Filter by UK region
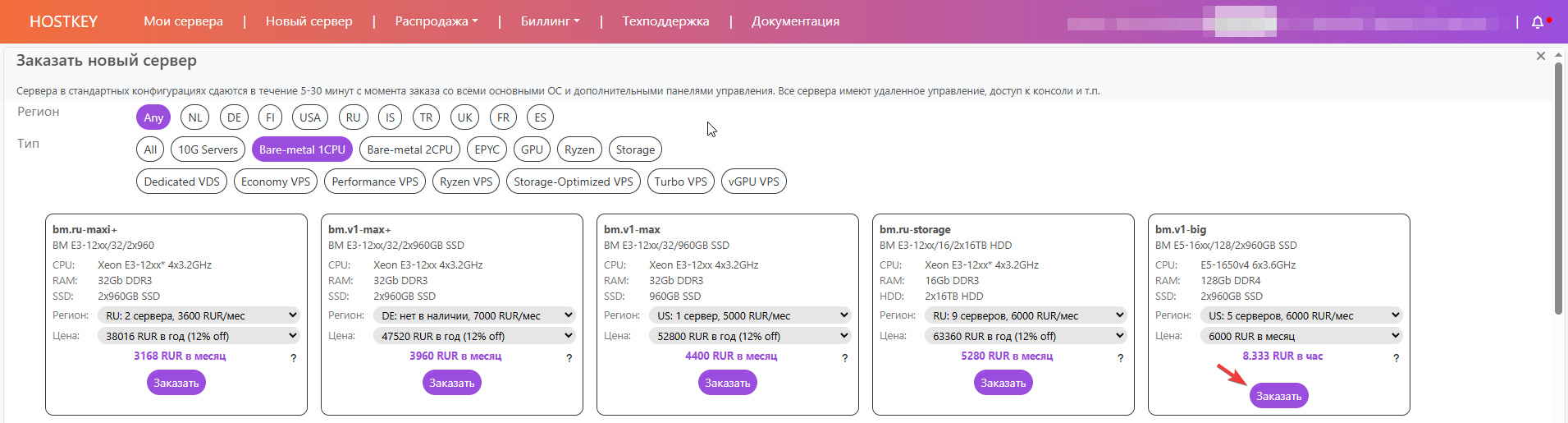 (x=465, y=117)
